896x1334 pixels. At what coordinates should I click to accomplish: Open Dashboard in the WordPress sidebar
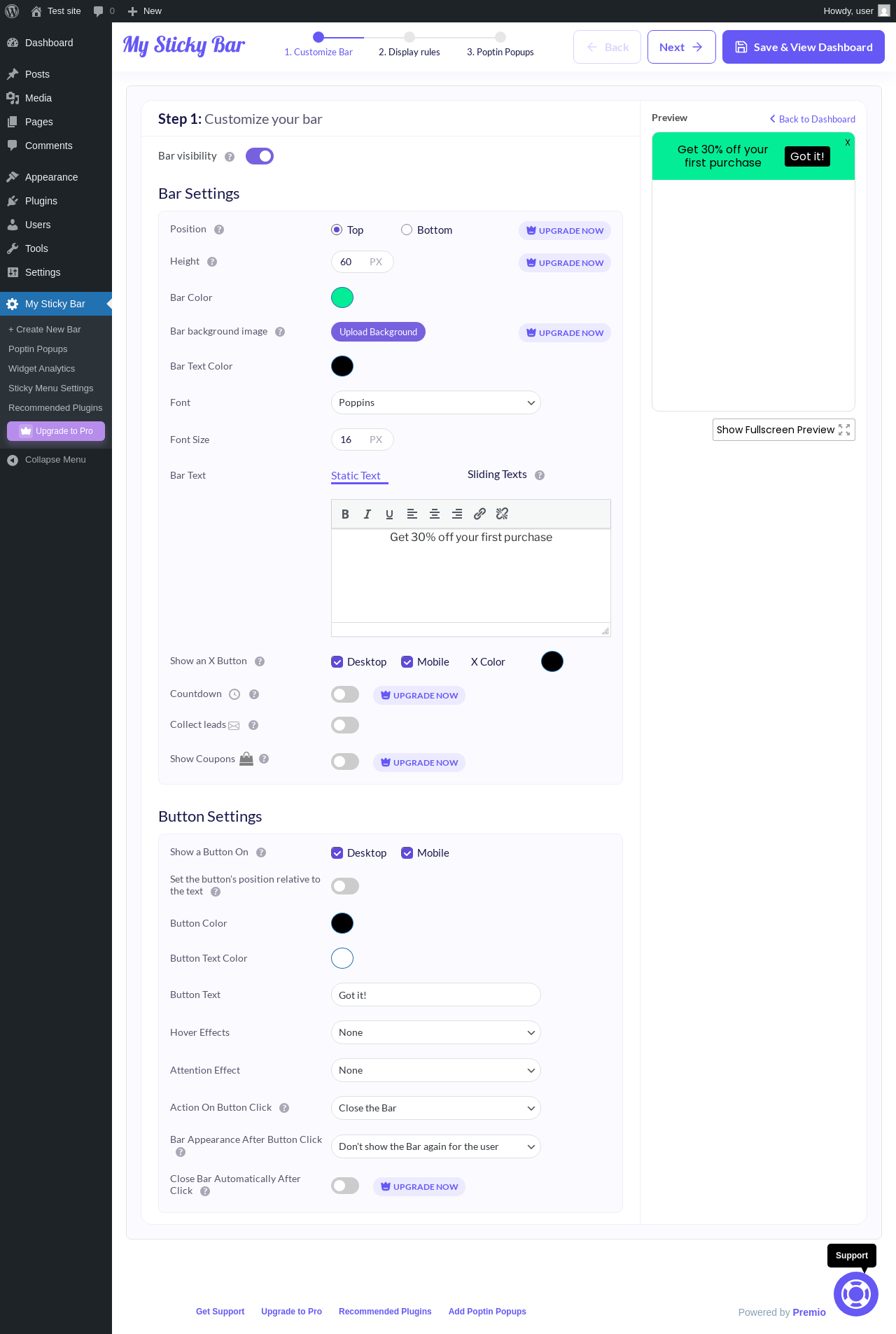coord(56,43)
